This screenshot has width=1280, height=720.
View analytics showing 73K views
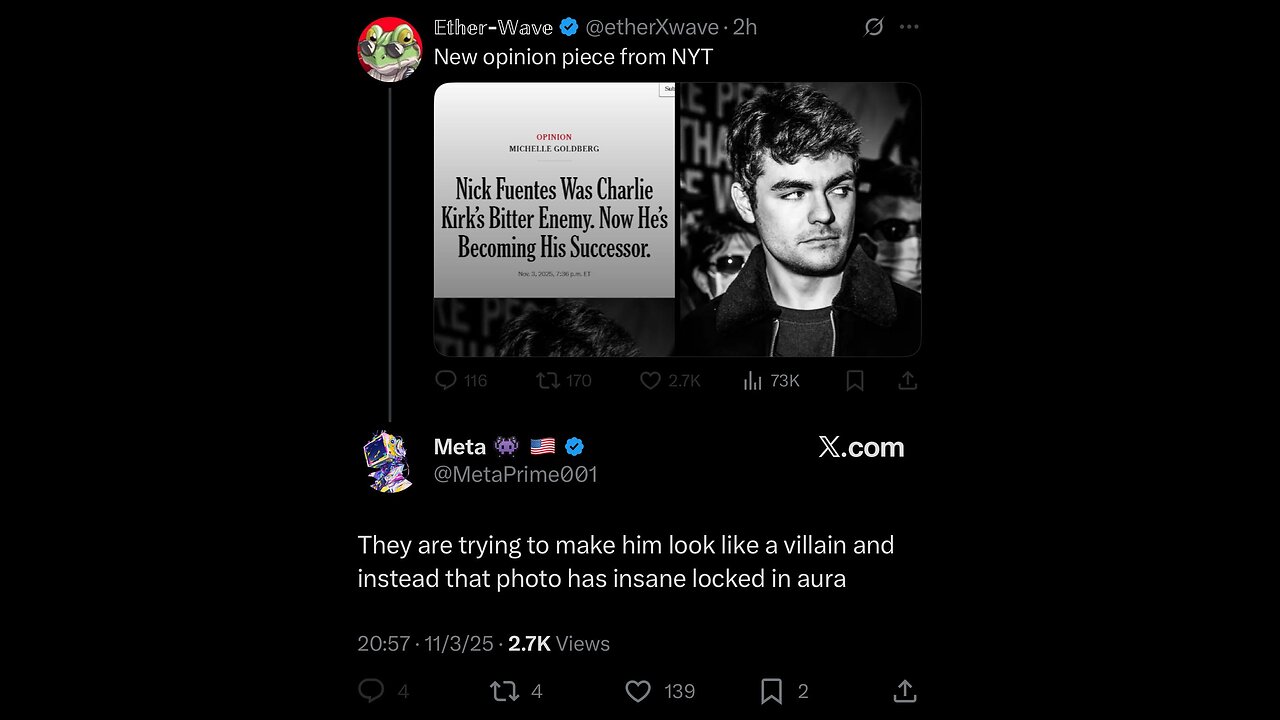coord(753,380)
